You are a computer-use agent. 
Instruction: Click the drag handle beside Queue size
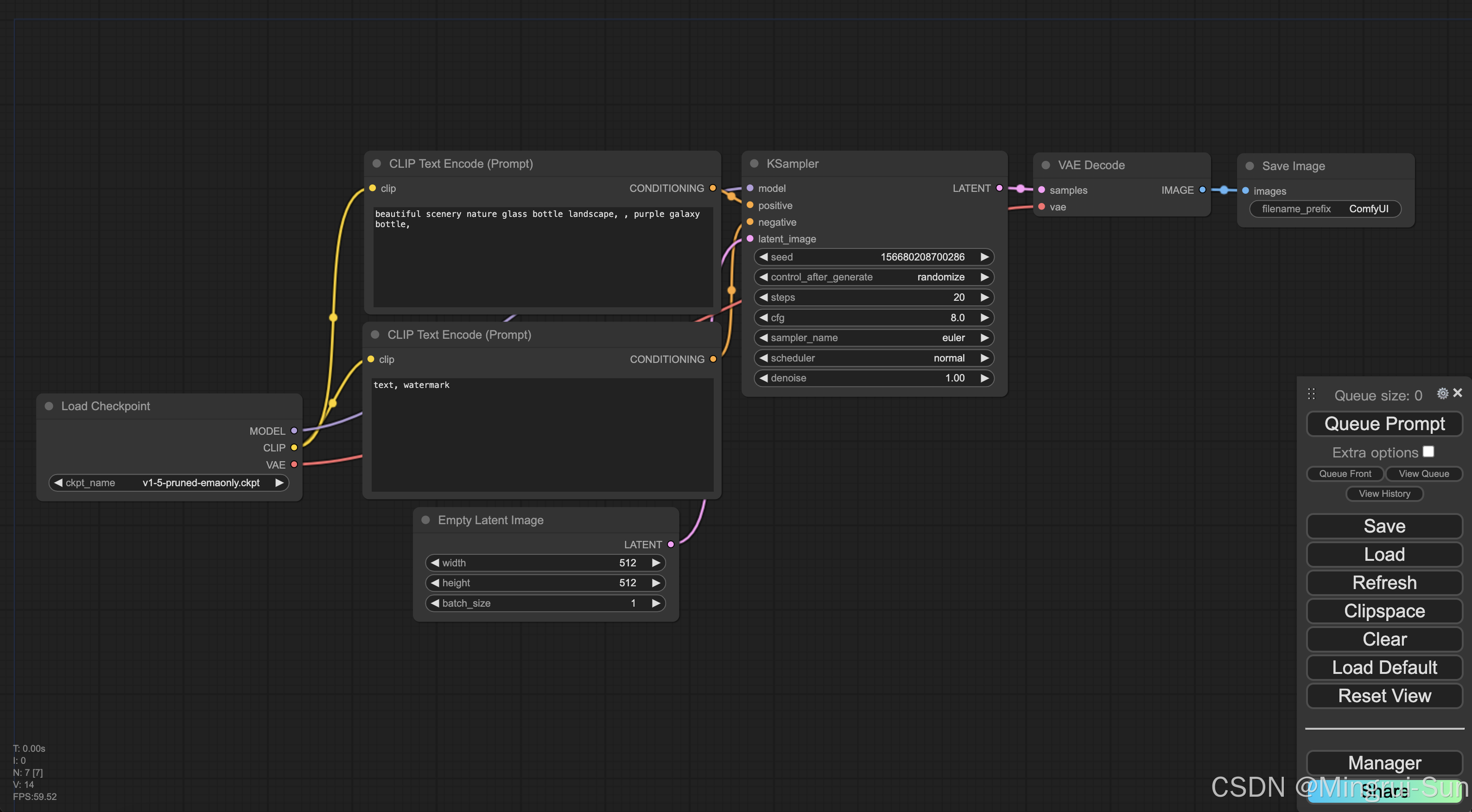point(1312,393)
